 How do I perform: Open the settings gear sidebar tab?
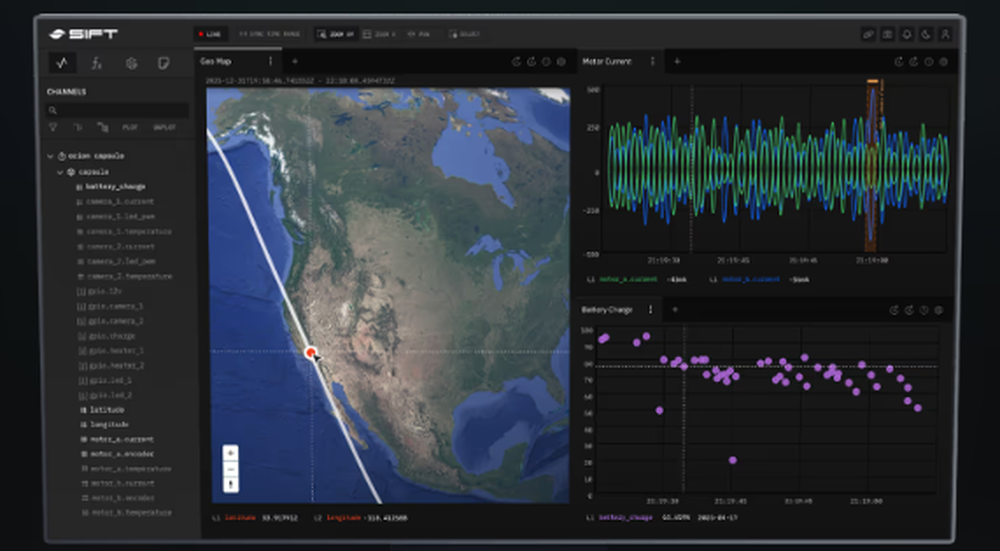131,63
